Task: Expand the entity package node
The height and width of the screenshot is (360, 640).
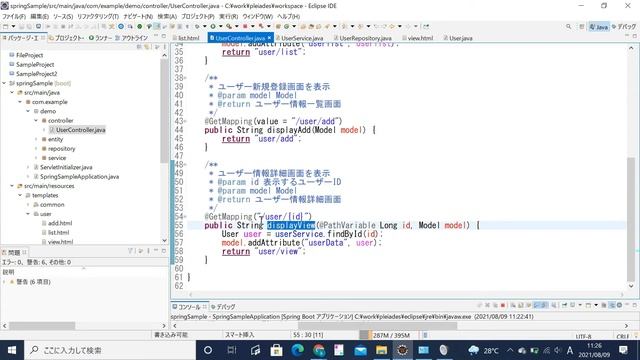Action: coord(36,139)
